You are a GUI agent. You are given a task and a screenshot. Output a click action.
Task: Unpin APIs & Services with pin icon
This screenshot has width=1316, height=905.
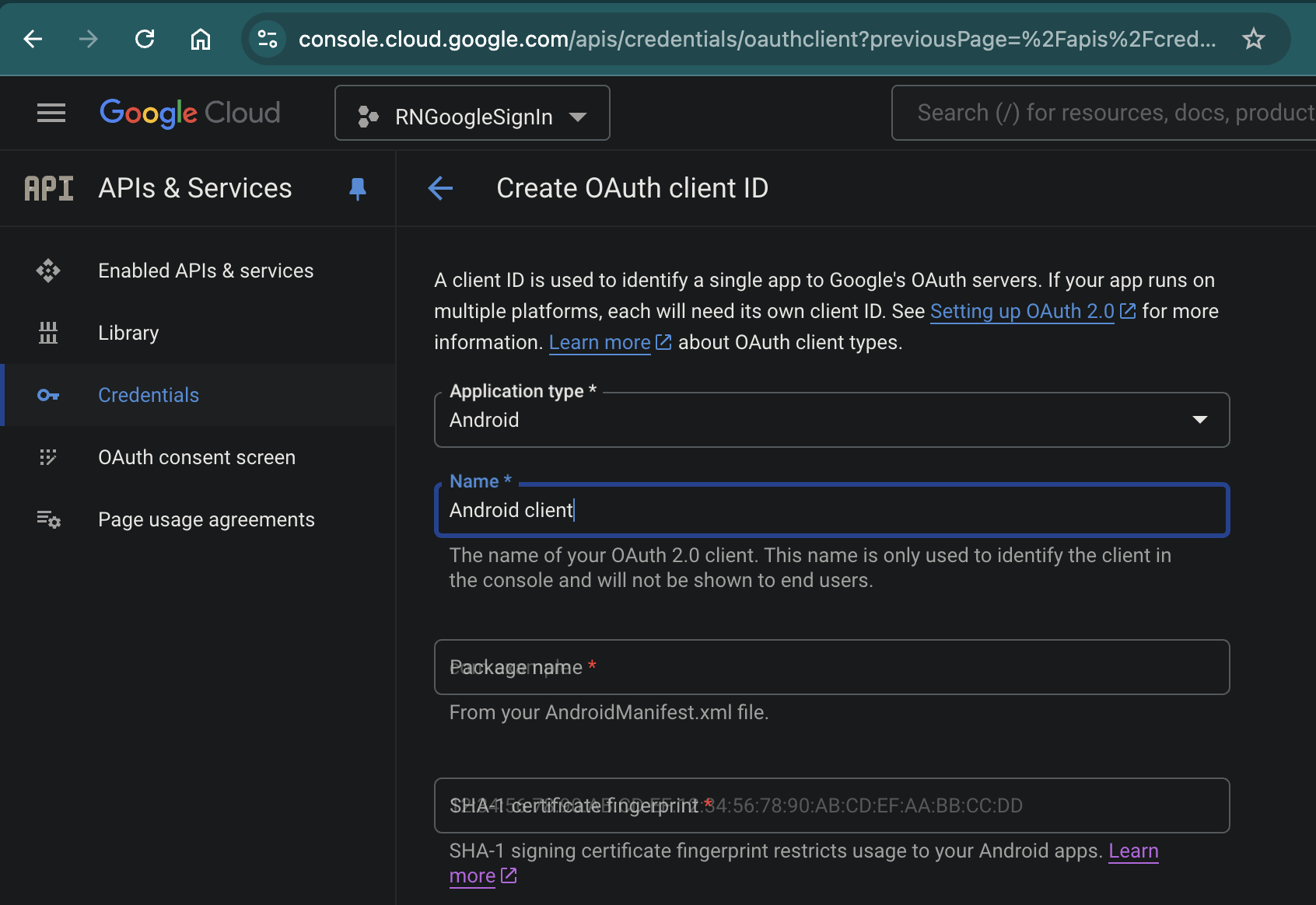[358, 189]
